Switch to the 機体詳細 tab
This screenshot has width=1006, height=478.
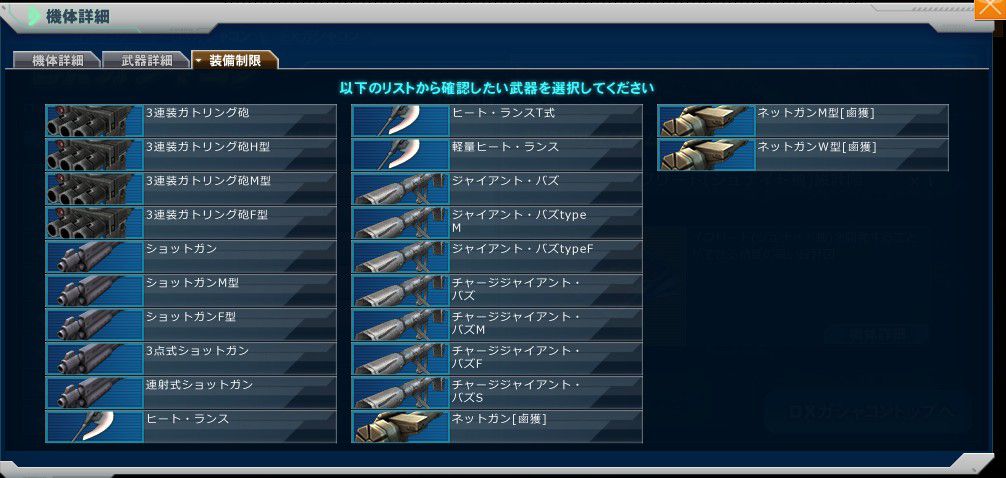tap(56, 60)
